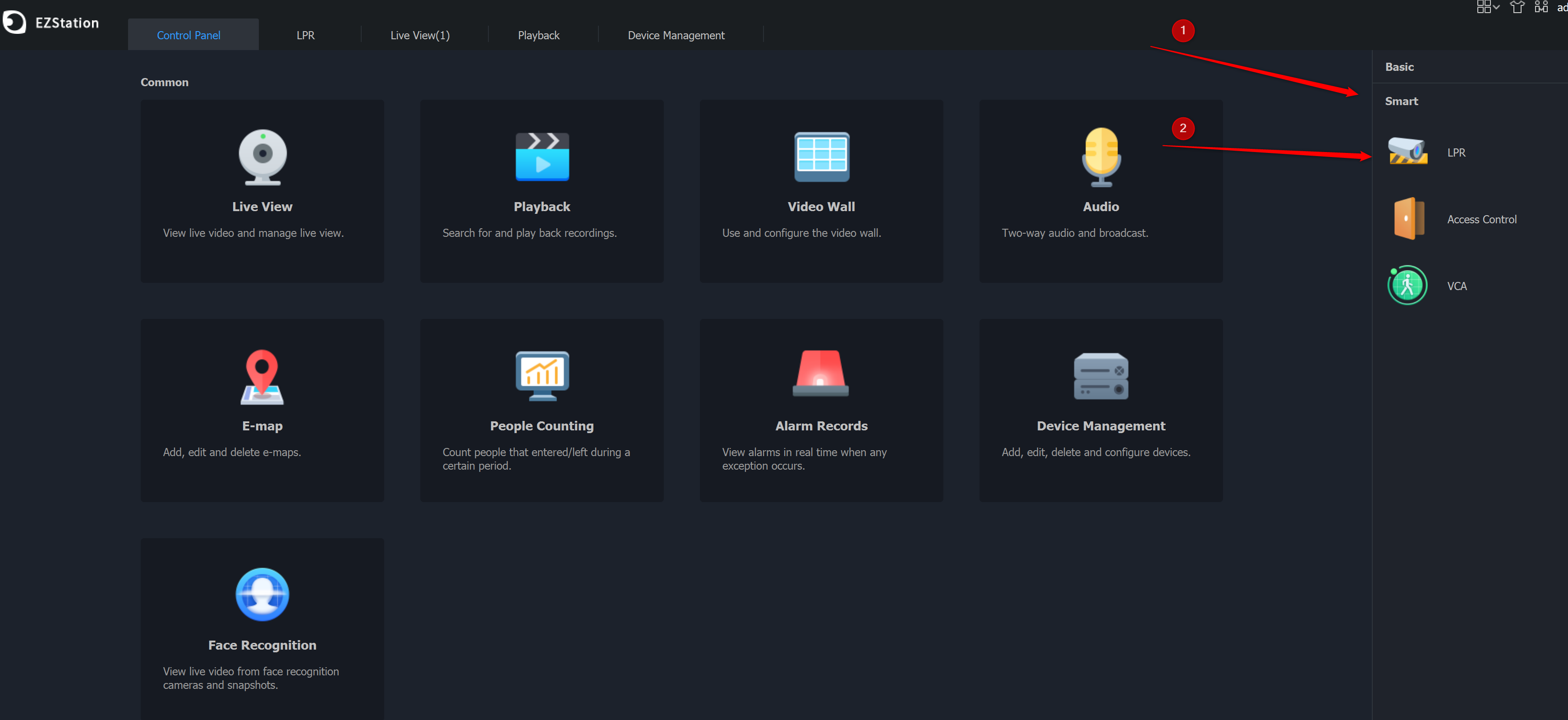Collapse the Smart section header
Screen dimensions: 1568x720
pyautogui.click(x=1401, y=101)
